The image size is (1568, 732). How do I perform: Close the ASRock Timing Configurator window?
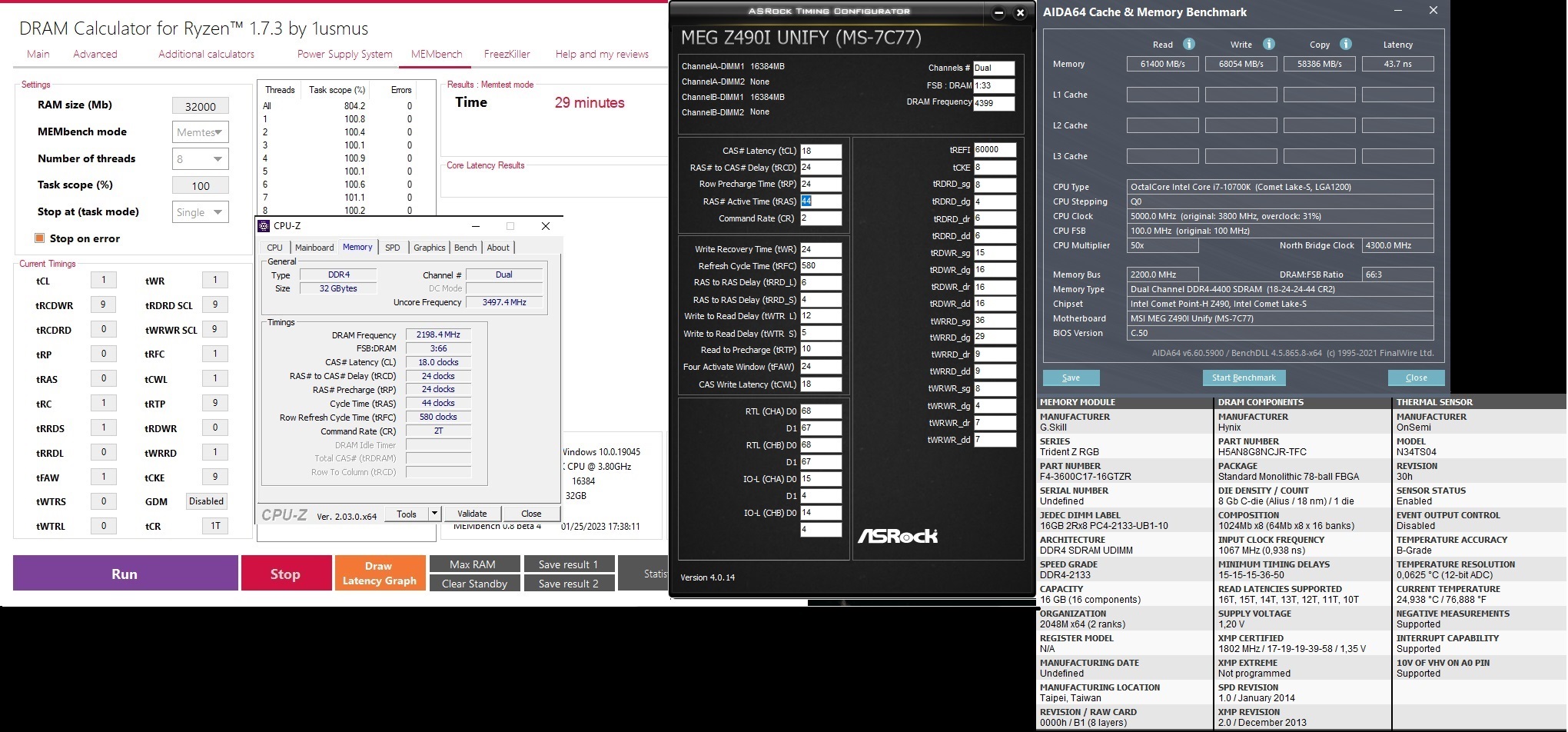point(1020,13)
